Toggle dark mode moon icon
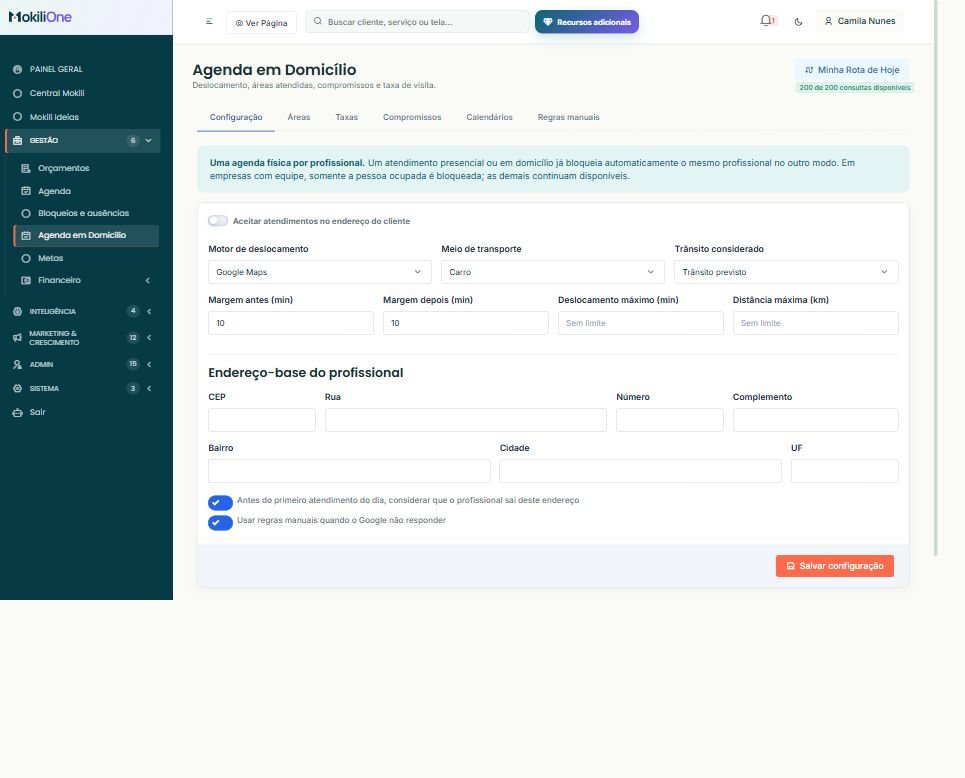The width and height of the screenshot is (965, 778). click(798, 22)
